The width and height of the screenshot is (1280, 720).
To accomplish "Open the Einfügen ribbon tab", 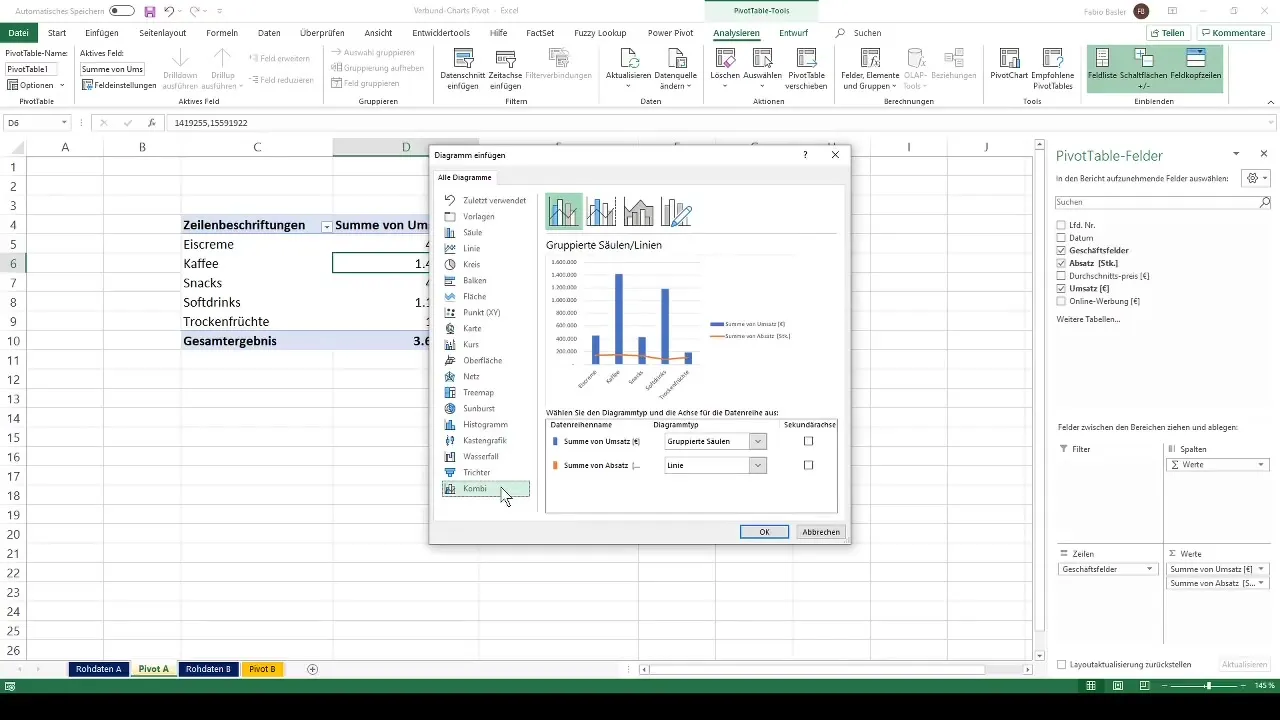I will point(102,33).
